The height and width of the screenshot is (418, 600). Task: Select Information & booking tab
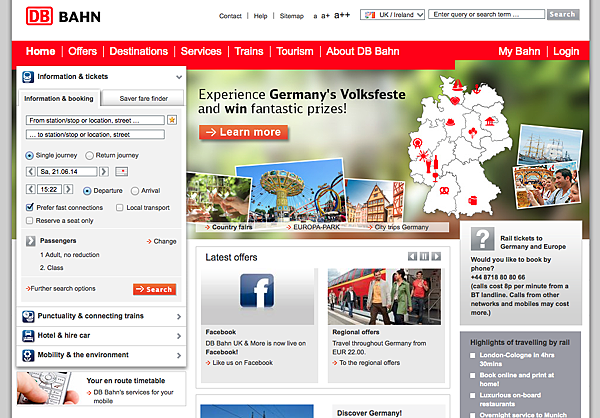point(59,98)
